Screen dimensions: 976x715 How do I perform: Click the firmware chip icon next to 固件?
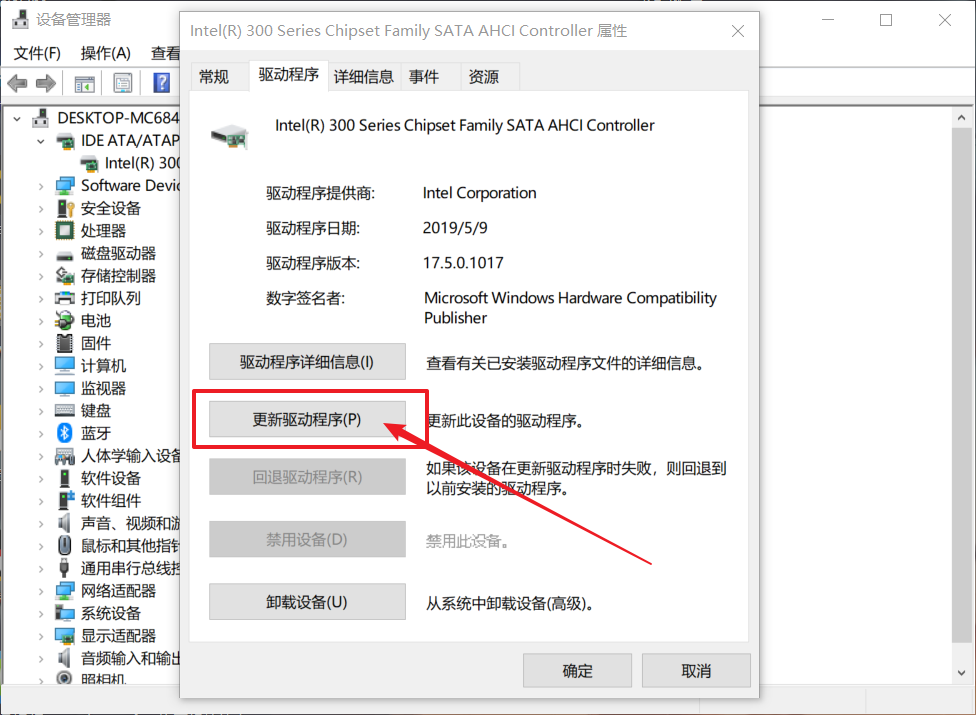click(x=65, y=343)
